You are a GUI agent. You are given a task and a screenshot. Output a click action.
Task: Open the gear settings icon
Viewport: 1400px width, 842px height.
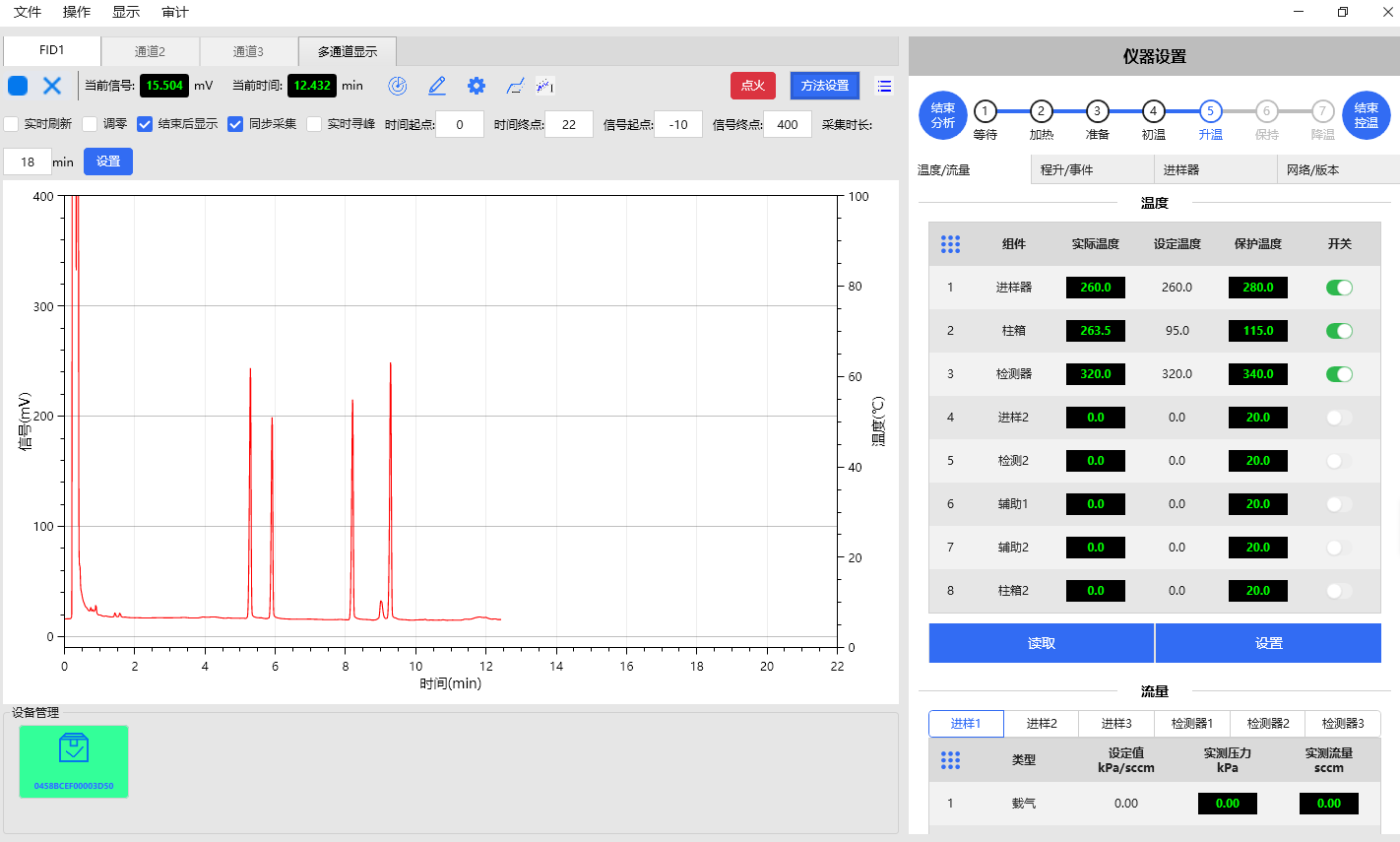coord(477,86)
